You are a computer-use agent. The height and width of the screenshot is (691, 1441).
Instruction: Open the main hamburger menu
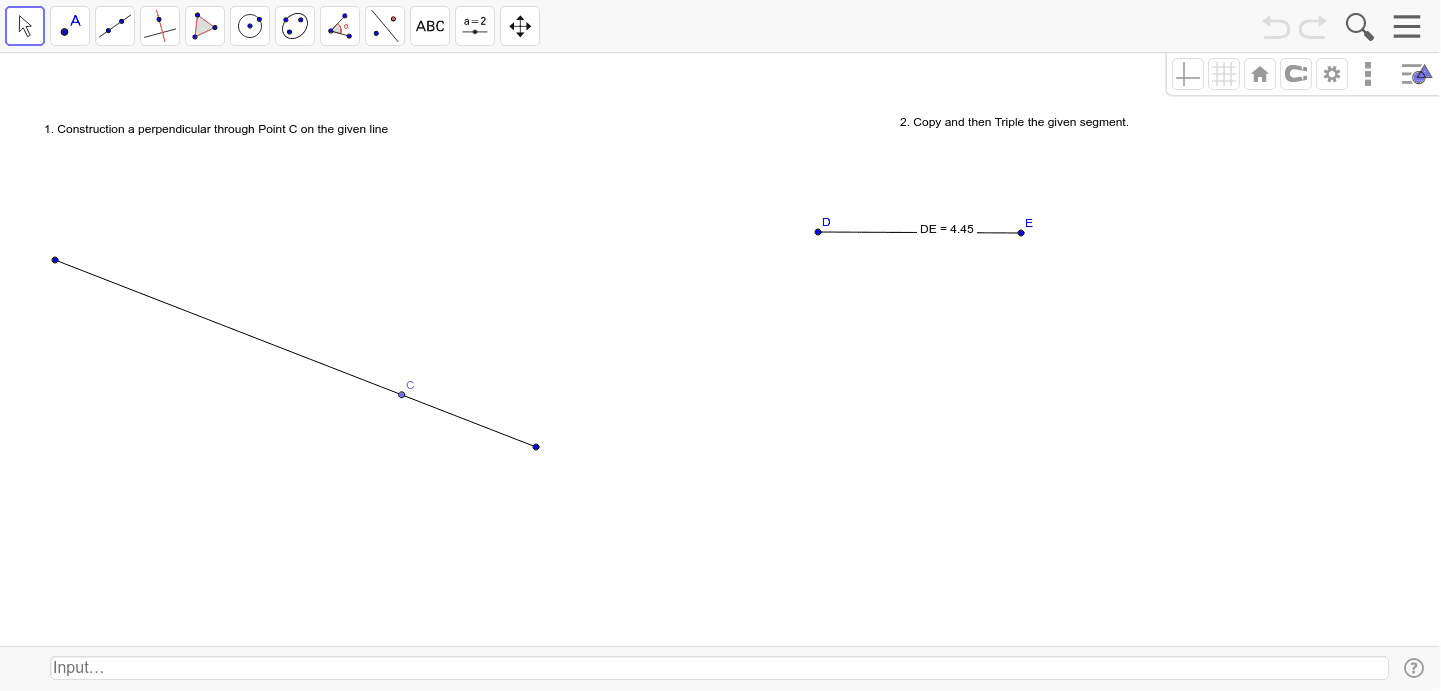(x=1407, y=26)
